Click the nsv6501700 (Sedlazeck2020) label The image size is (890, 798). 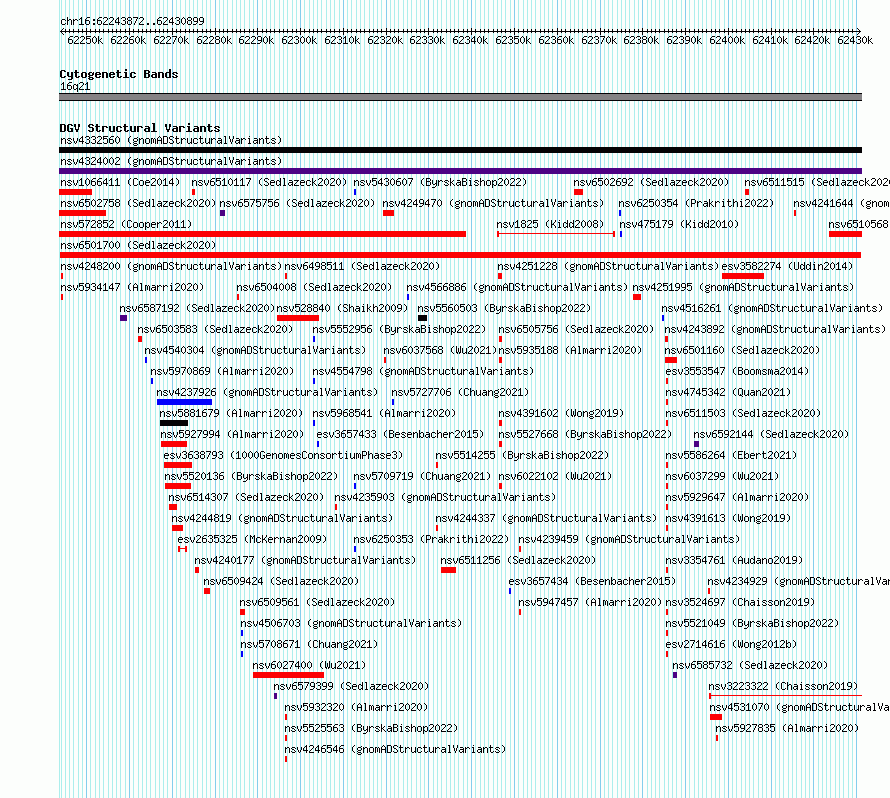pyautogui.click(x=138, y=245)
